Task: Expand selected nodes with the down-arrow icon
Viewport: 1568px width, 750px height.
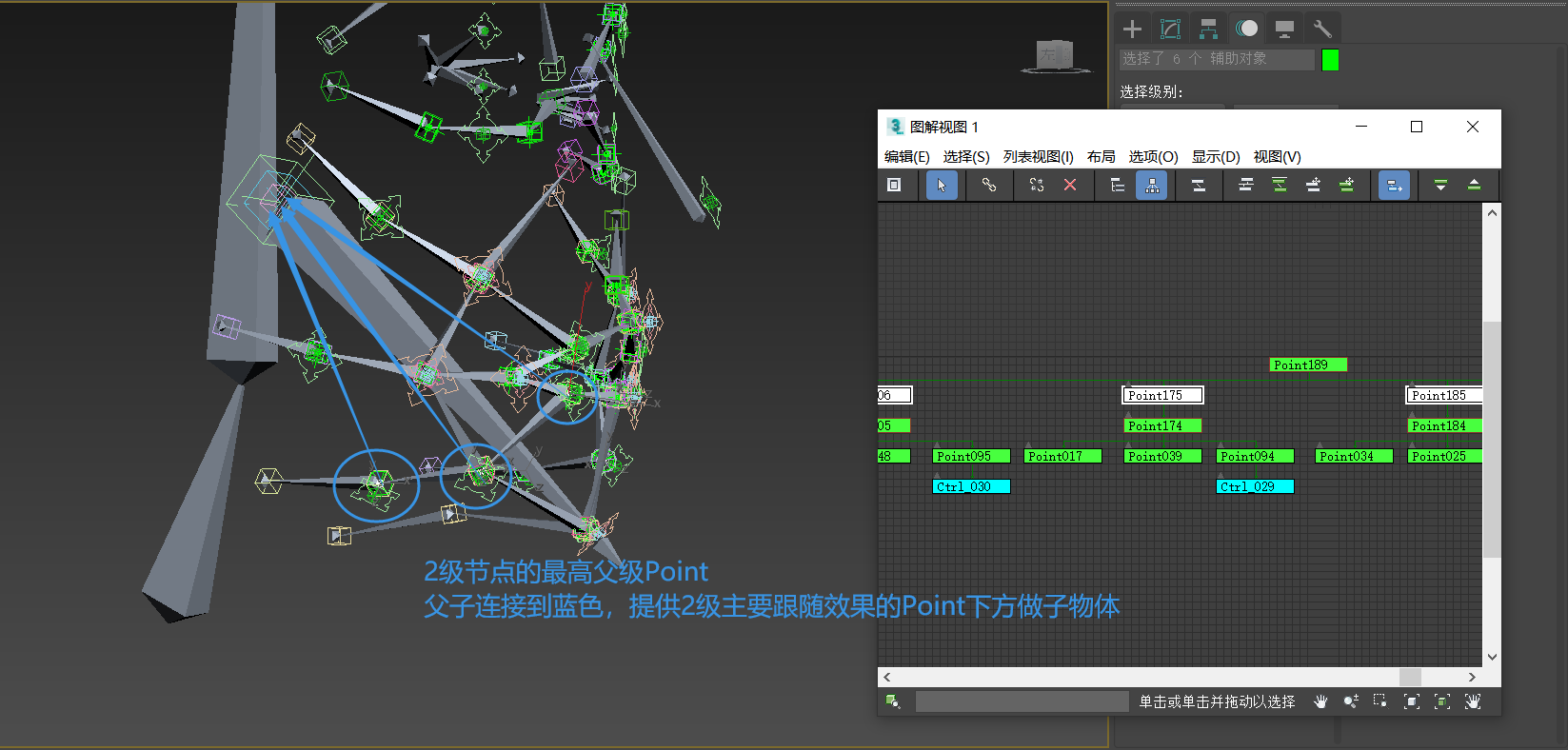Action: pyautogui.click(x=1440, y=186)
